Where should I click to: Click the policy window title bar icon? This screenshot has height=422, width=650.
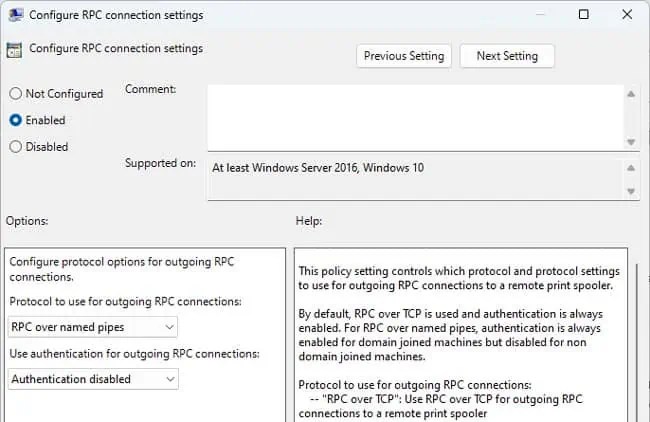click(x=16, y=15)
